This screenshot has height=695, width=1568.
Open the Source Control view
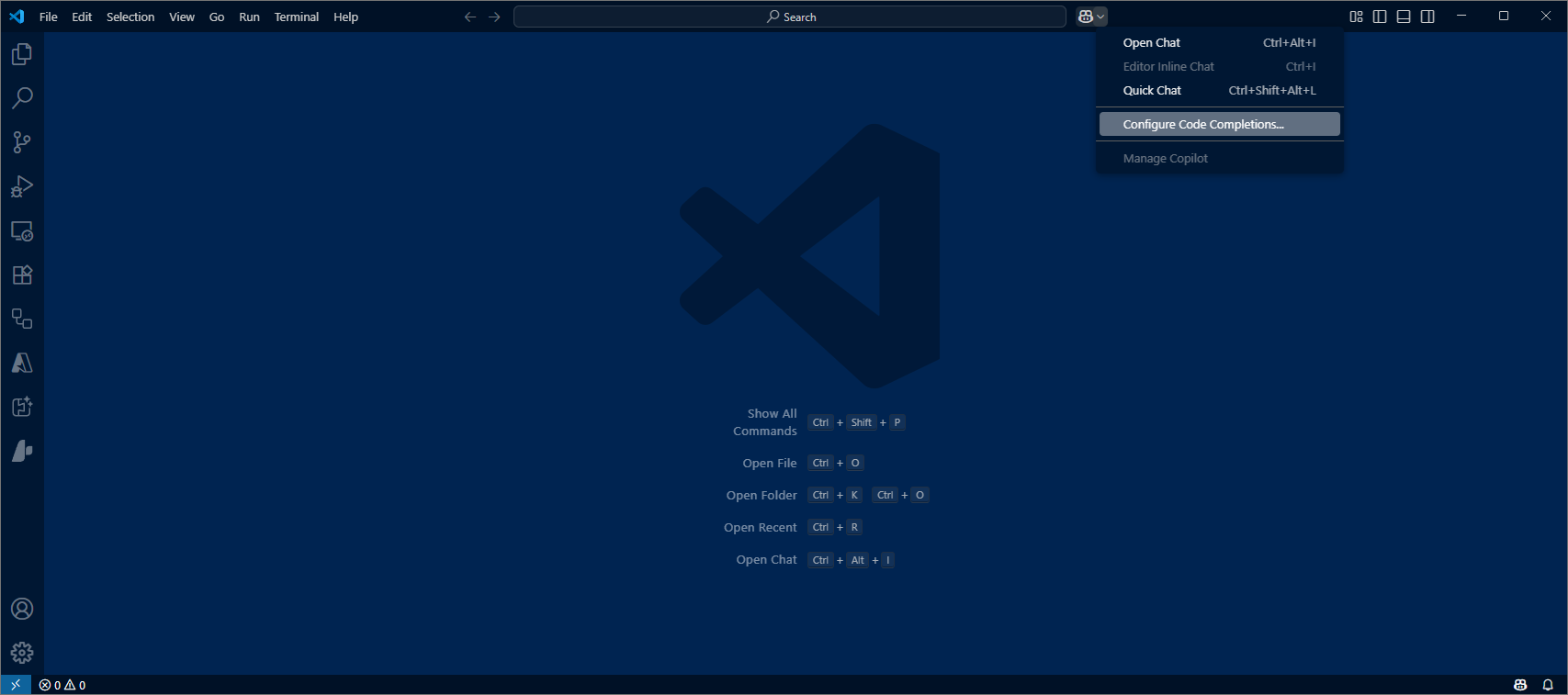22,142
